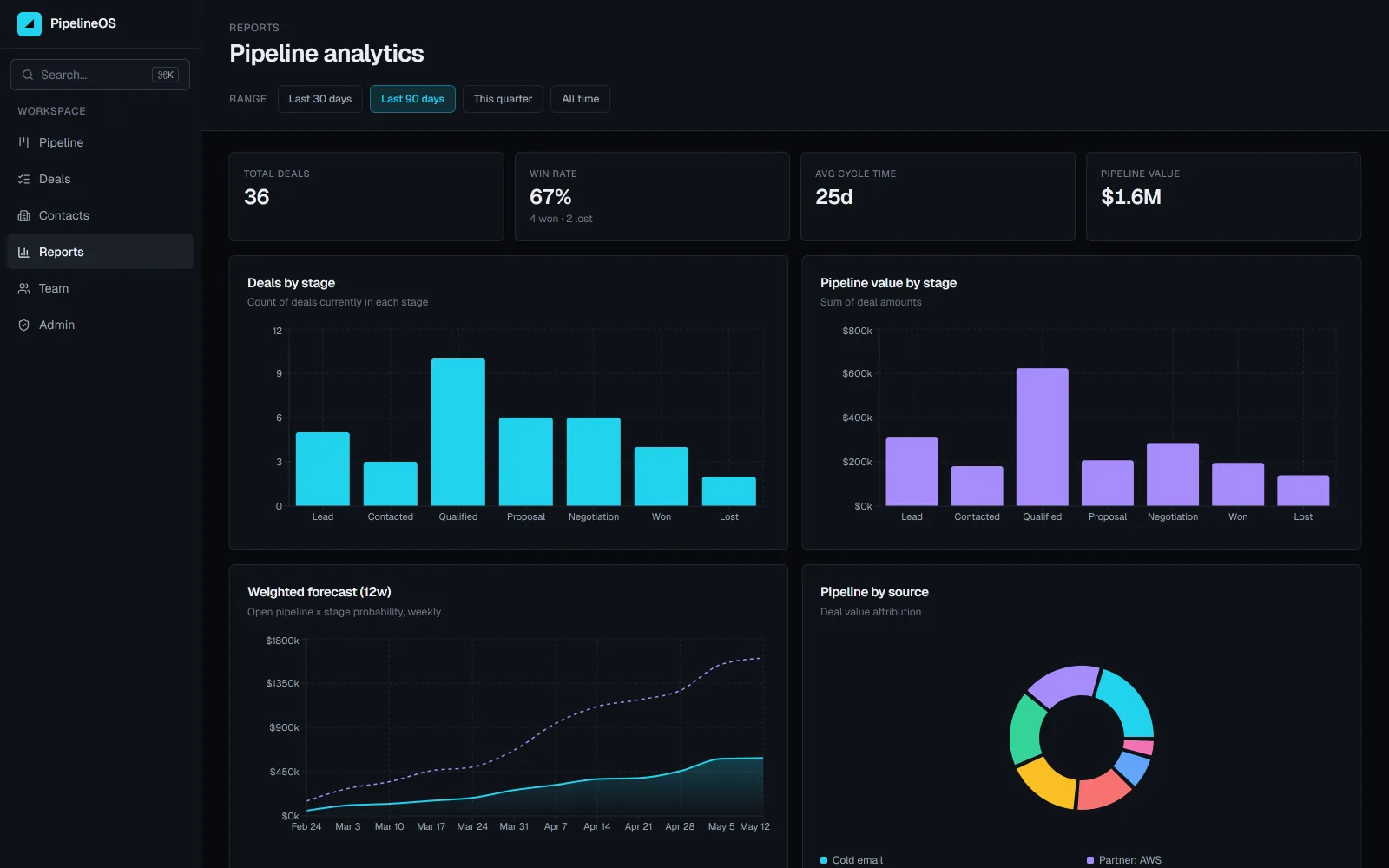This screenshot has width=1389, height=868.
Task: Open the Deals page
Action: pos(100,179)
